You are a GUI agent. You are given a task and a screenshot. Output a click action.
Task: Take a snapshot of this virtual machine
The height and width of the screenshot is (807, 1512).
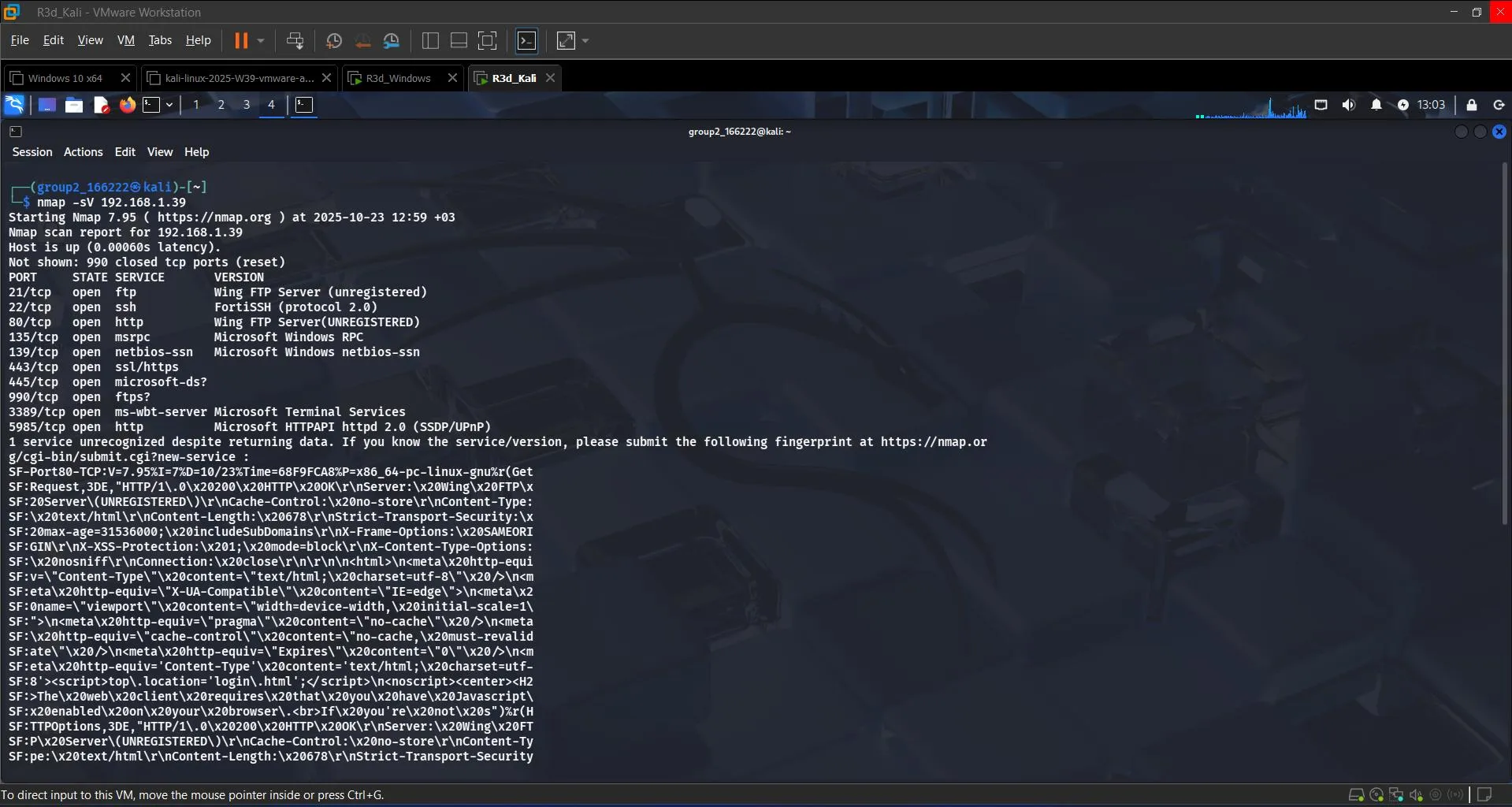click(334, 40)
